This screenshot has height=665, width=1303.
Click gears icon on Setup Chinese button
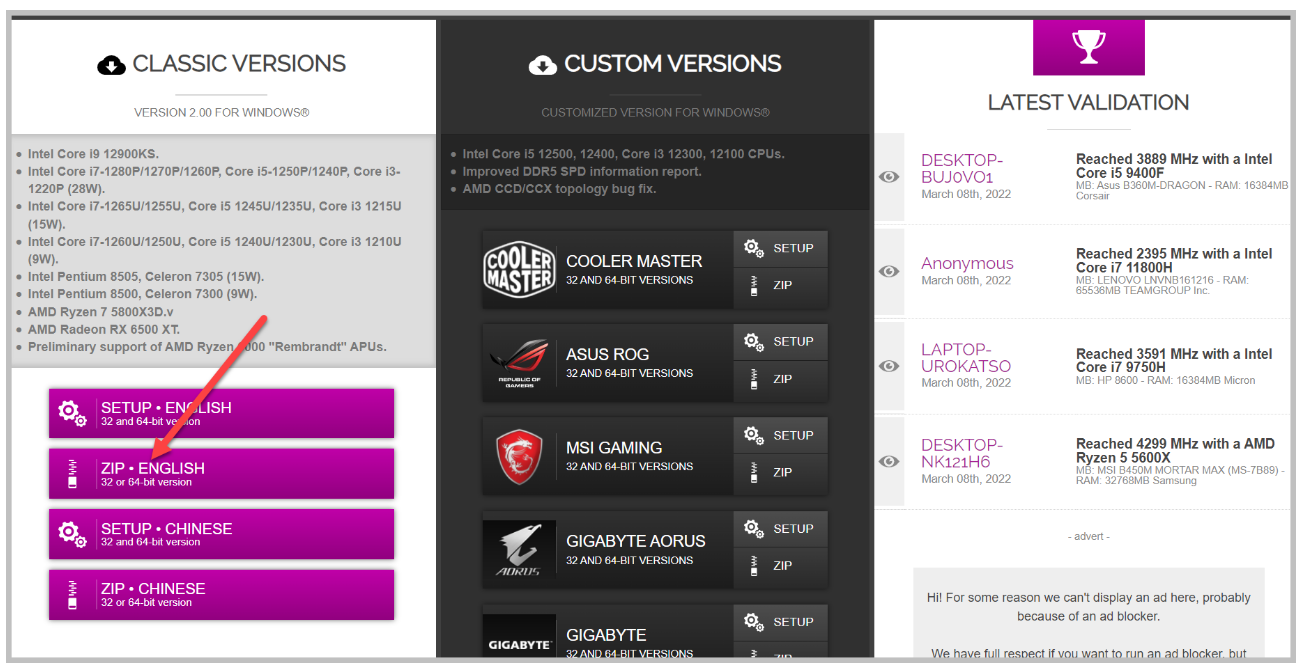pos(72,534)
